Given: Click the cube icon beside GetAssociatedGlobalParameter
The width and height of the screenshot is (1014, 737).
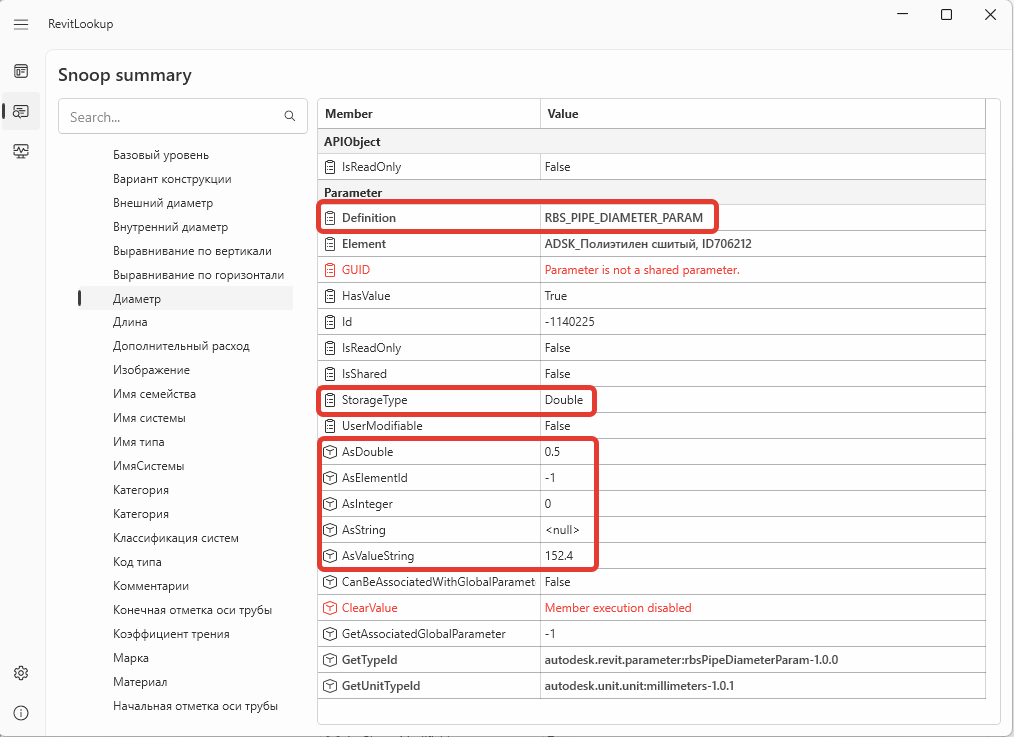Looking at the screenshot, I should click(x=330, y=634).
